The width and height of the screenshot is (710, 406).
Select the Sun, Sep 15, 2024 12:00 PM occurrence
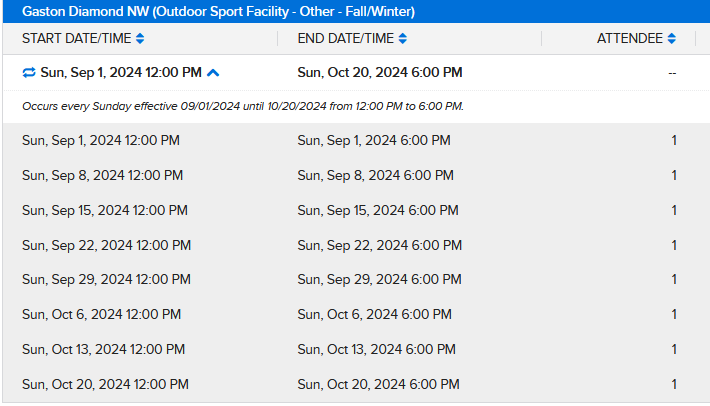tap(104, 210)
